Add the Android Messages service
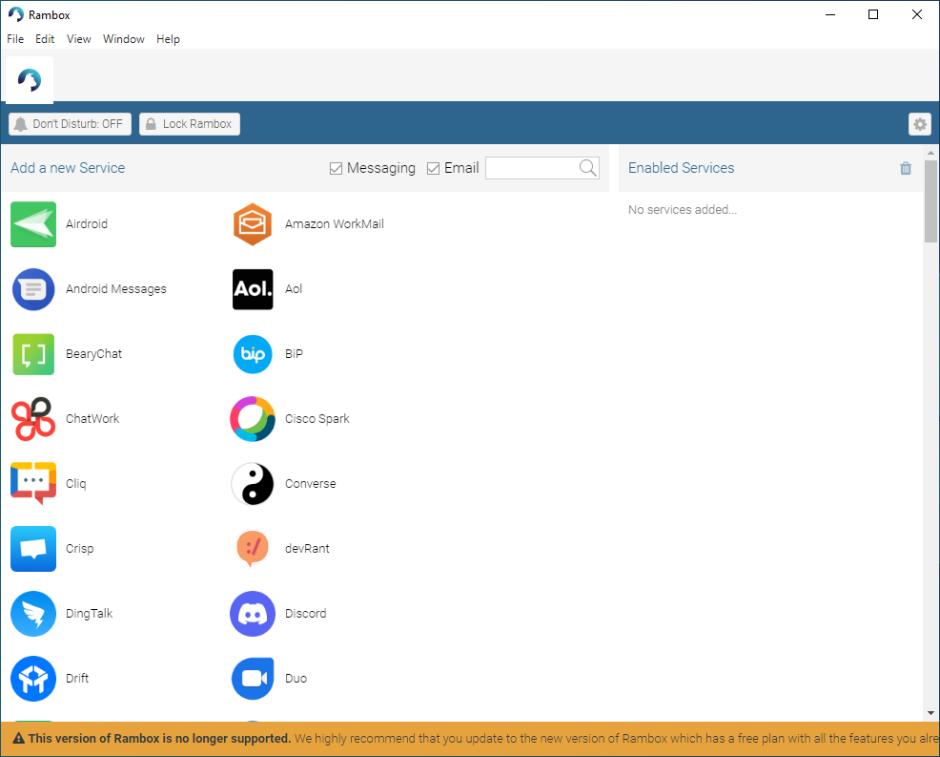 point(33,289)
